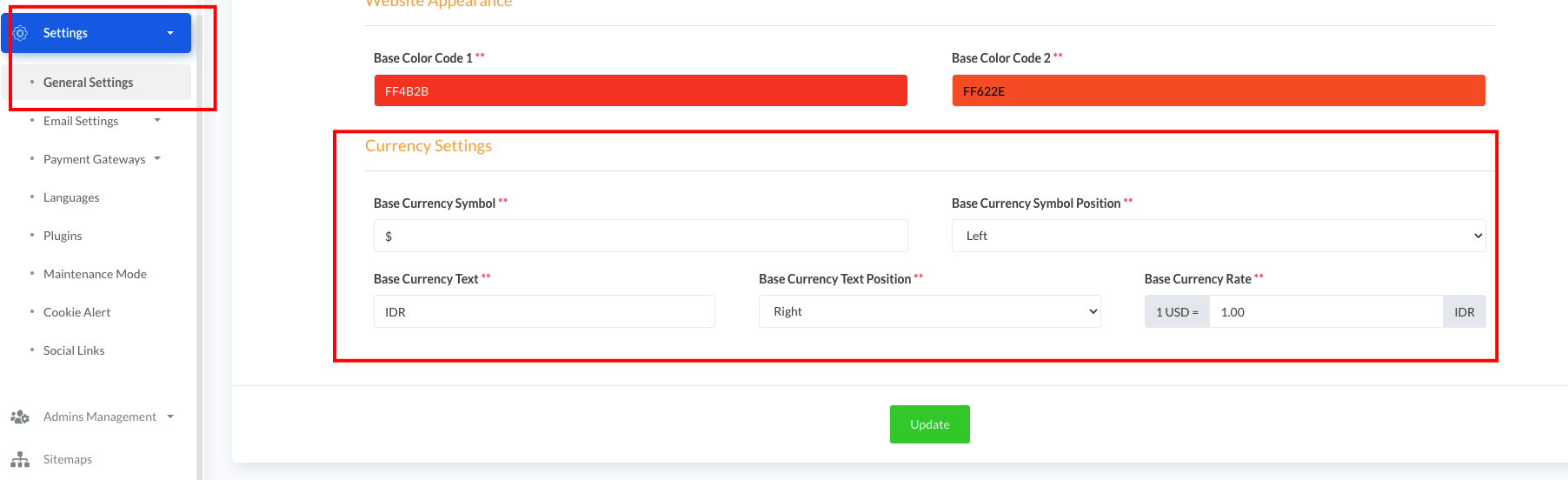This screenshot has height=480, width=1568.
Task: Select Maintenance Mode in sidebar
Action: pyautogui.click(x=95, y=274)
